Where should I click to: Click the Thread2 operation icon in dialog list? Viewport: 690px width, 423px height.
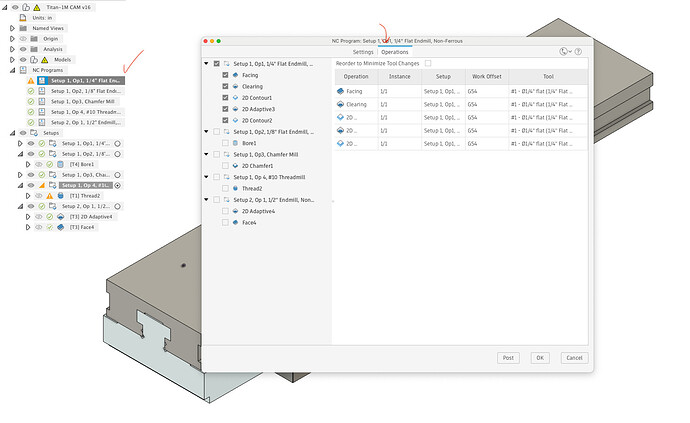pos(235,188)
